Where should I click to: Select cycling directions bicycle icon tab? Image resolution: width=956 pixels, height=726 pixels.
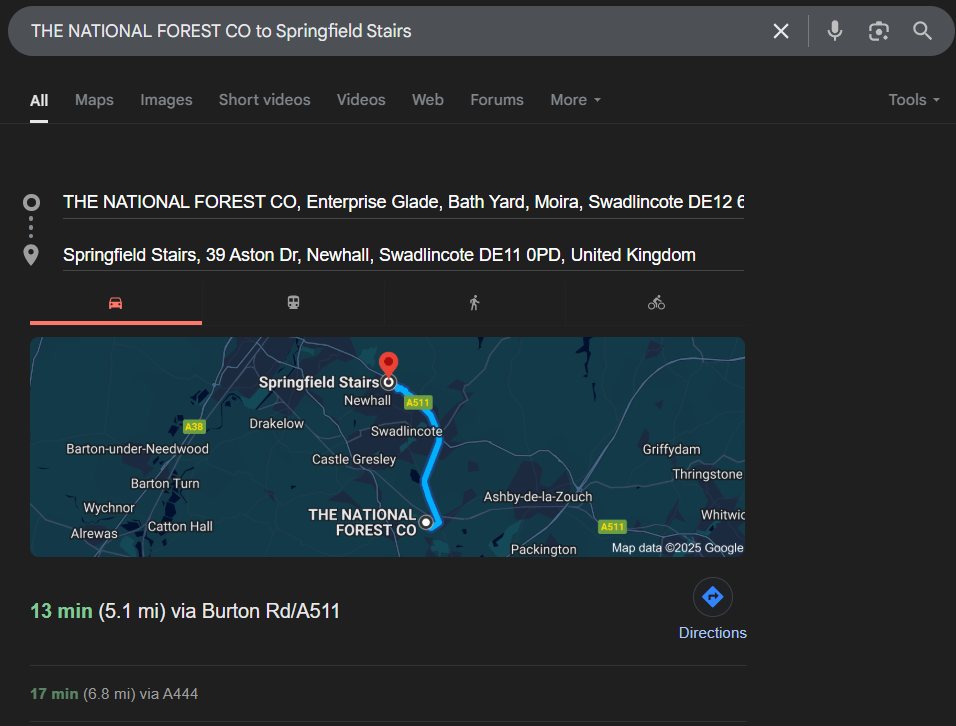[x=656, y=303]
